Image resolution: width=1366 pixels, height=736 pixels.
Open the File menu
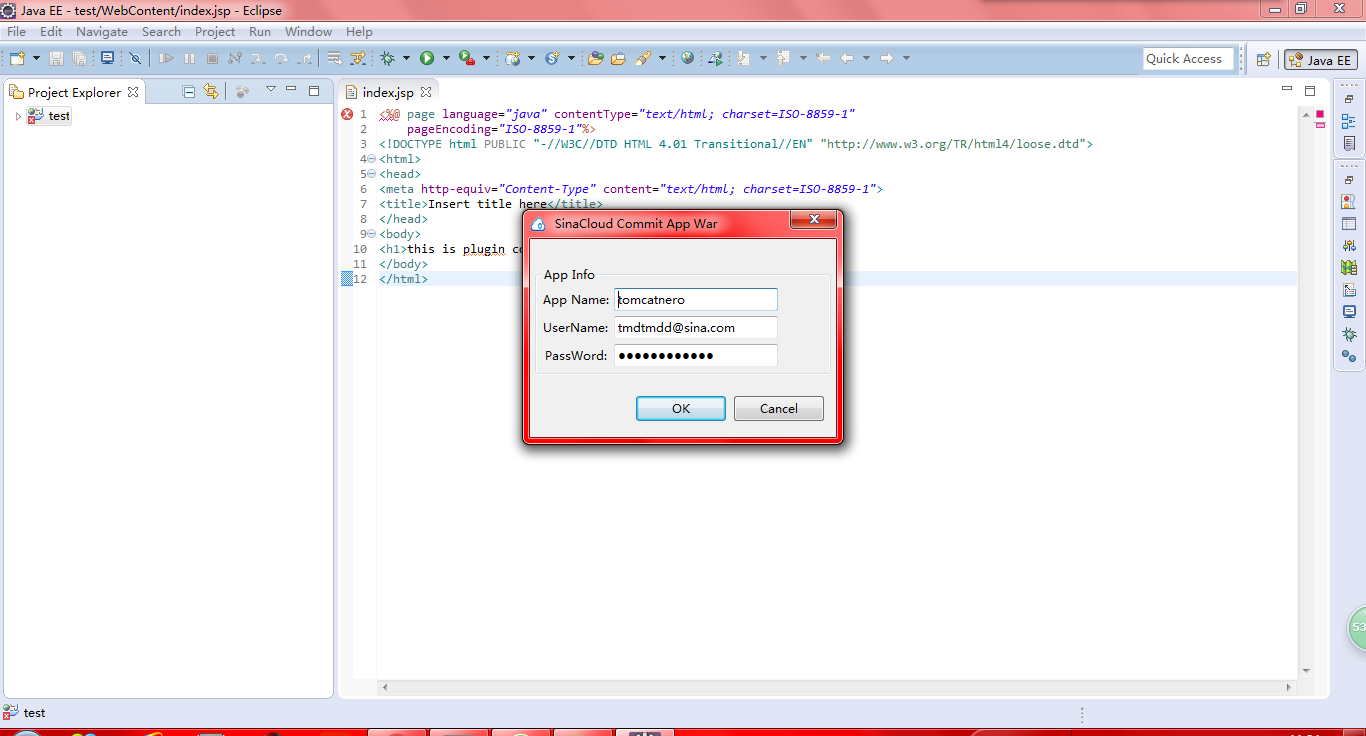[16, 32]
